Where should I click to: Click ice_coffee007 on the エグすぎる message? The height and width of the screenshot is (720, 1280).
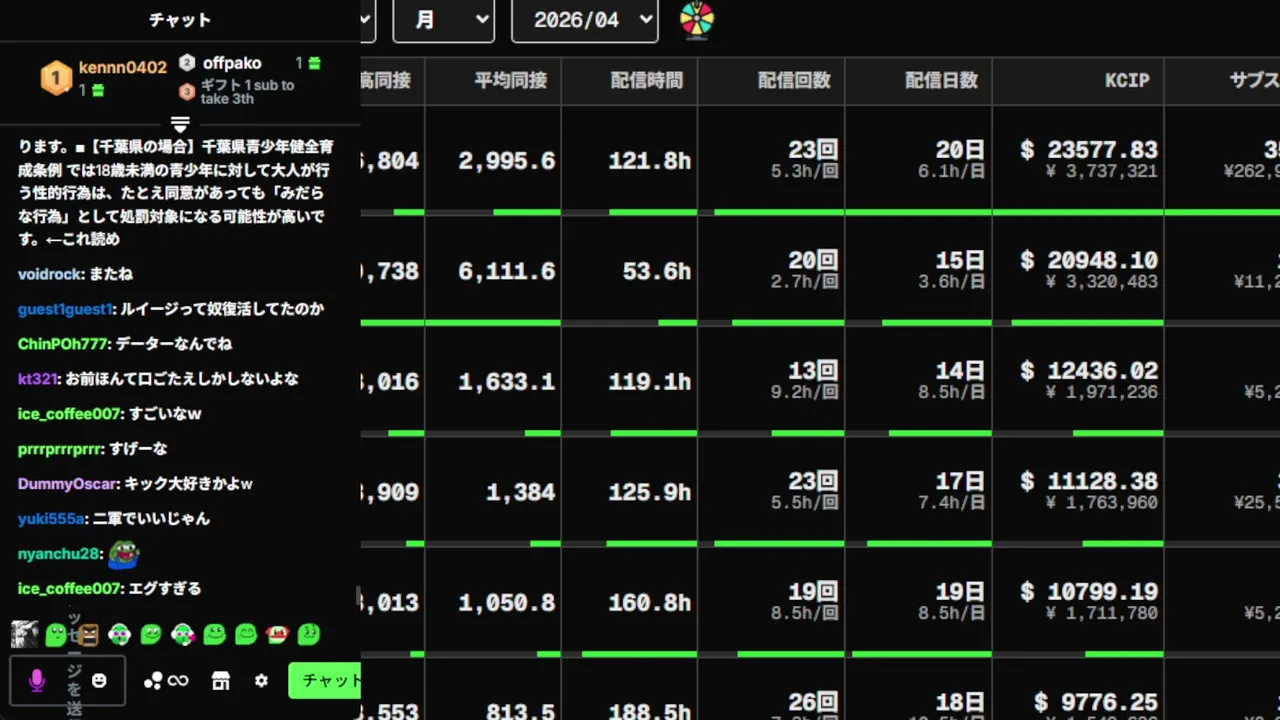(69, 589)
